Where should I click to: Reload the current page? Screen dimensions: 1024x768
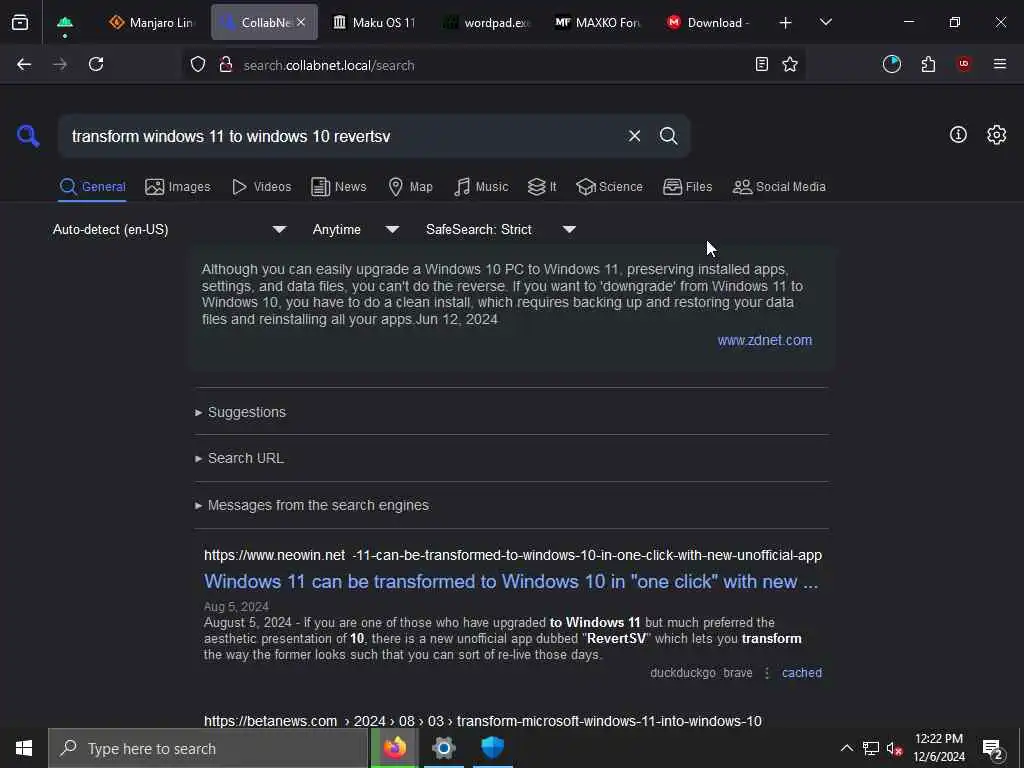pos(96,64)
